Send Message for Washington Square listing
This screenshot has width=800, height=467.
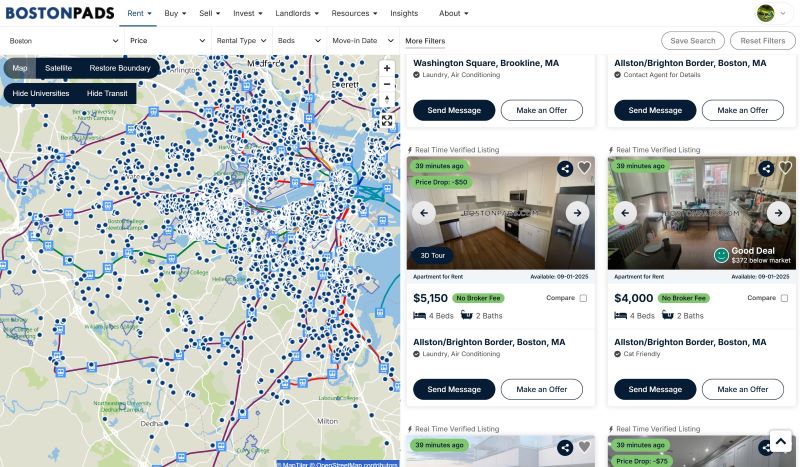[454, 110]
